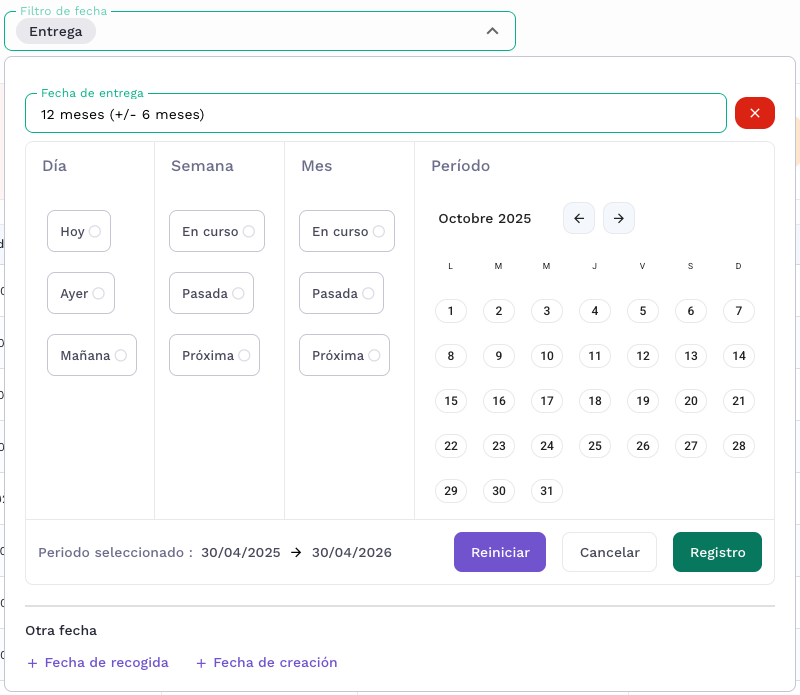Select the Mañana day option

pyautogui.click(x=92, y=355)
